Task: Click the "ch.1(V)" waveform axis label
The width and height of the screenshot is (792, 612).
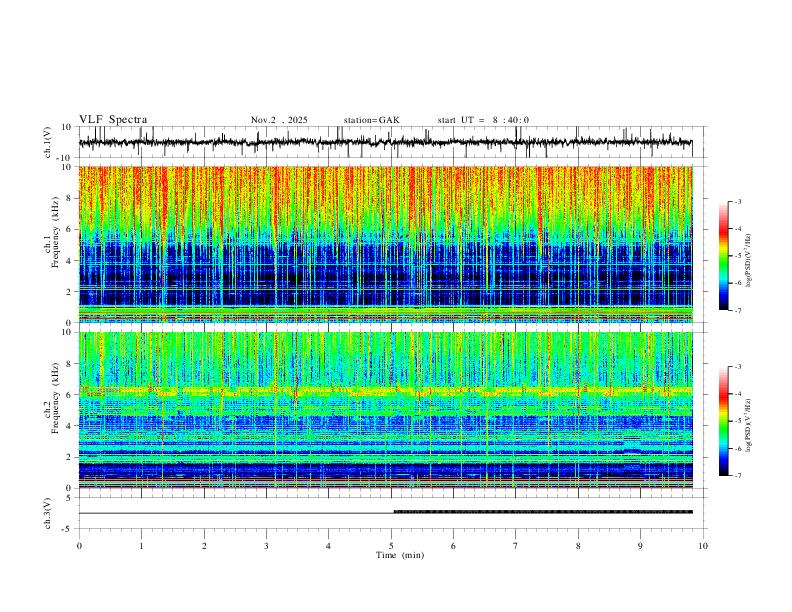Action: [x=48, y=142]
